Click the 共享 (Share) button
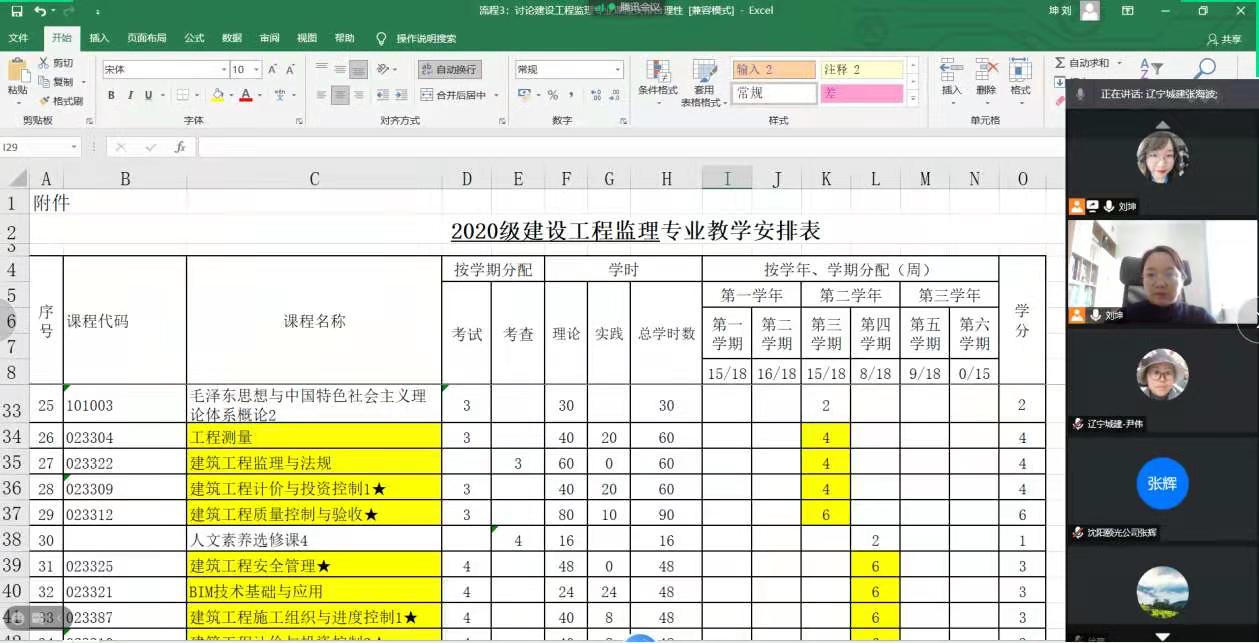Image resolution: width=1259 pixels, height=643 pixels. [1224, 39]
